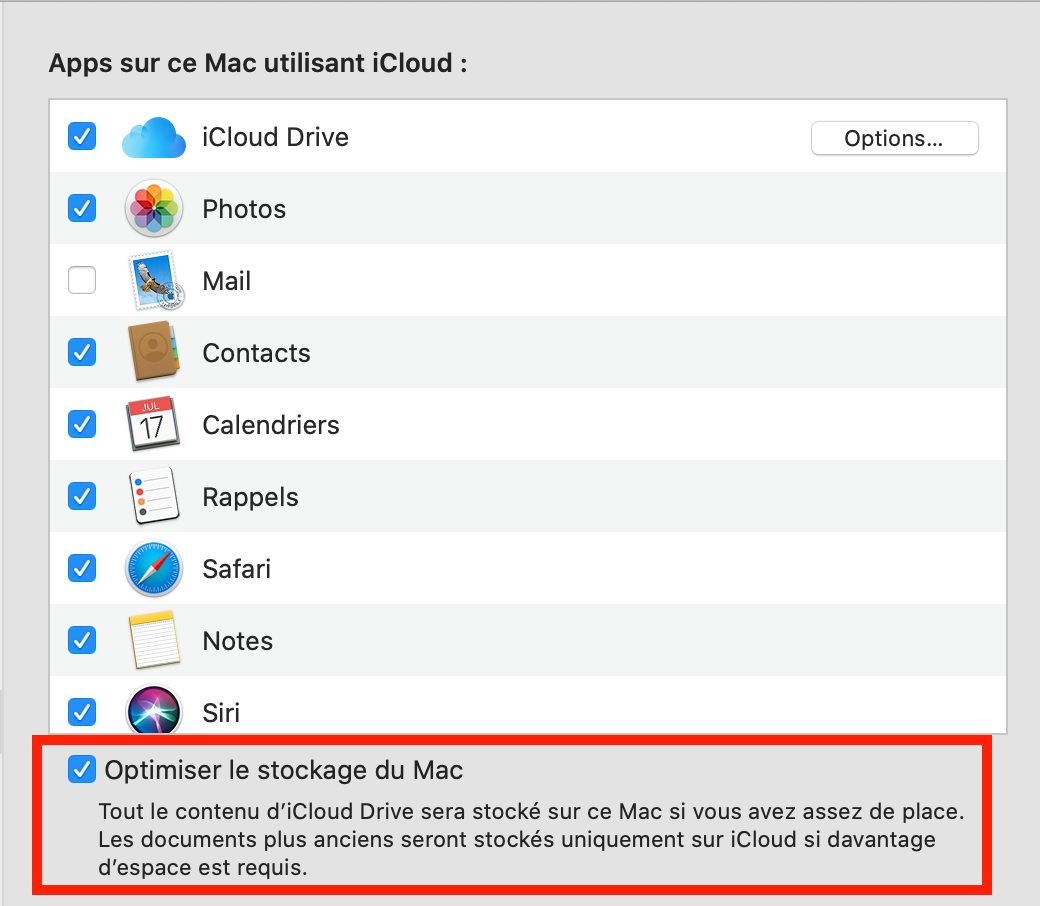Click the Rappels label text
The image size is (1040, 906).
click(x=250, y=497)
